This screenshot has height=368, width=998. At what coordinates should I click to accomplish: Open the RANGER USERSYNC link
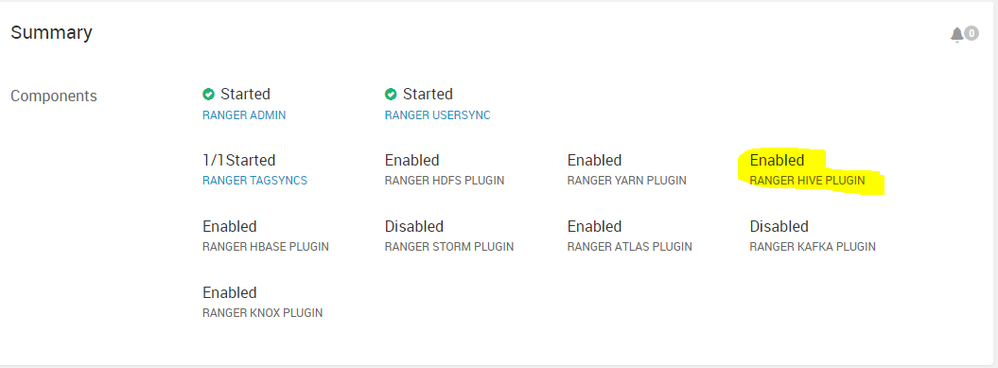coord(438,115)
